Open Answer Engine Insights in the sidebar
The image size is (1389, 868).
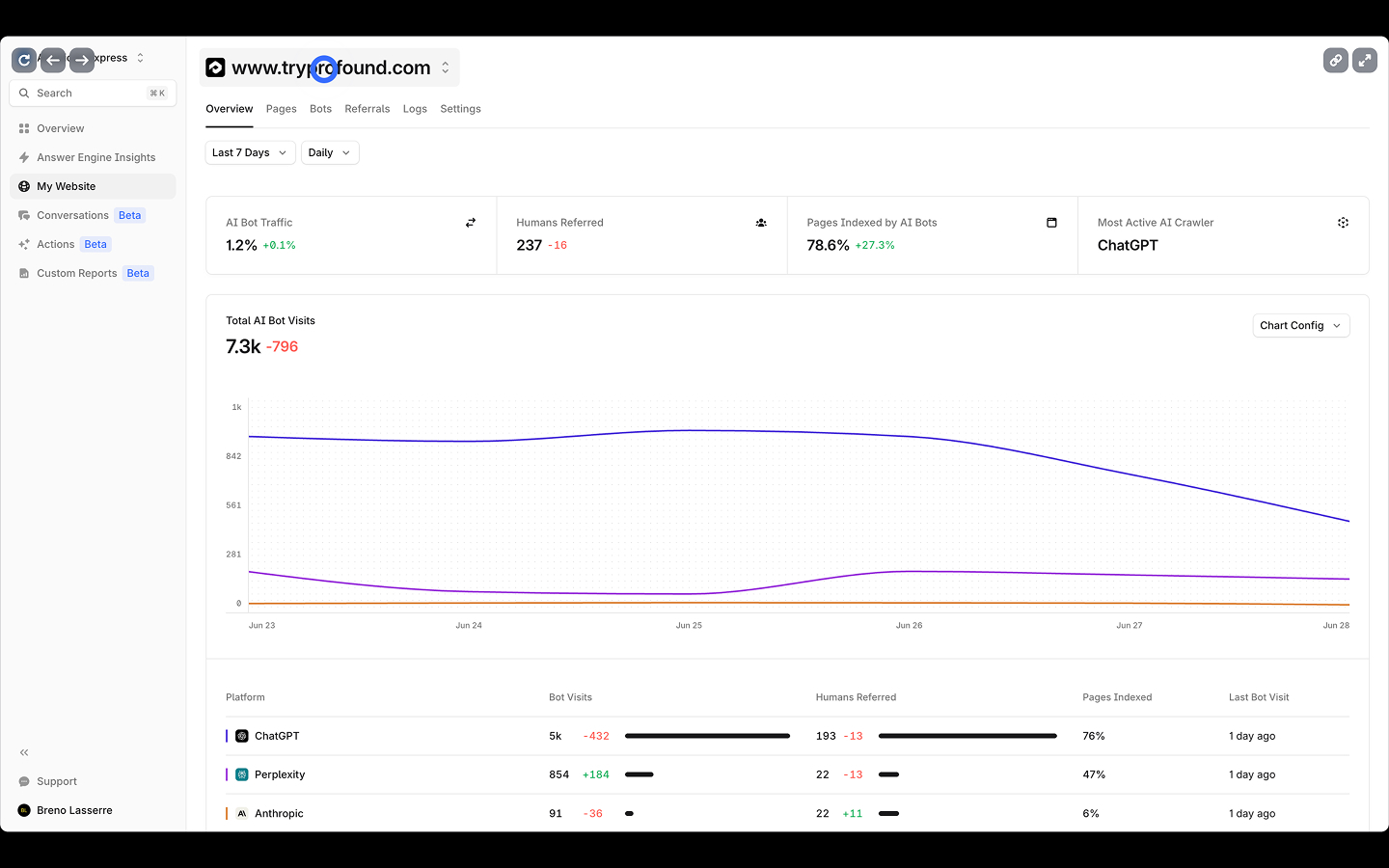tap(93, 157)
